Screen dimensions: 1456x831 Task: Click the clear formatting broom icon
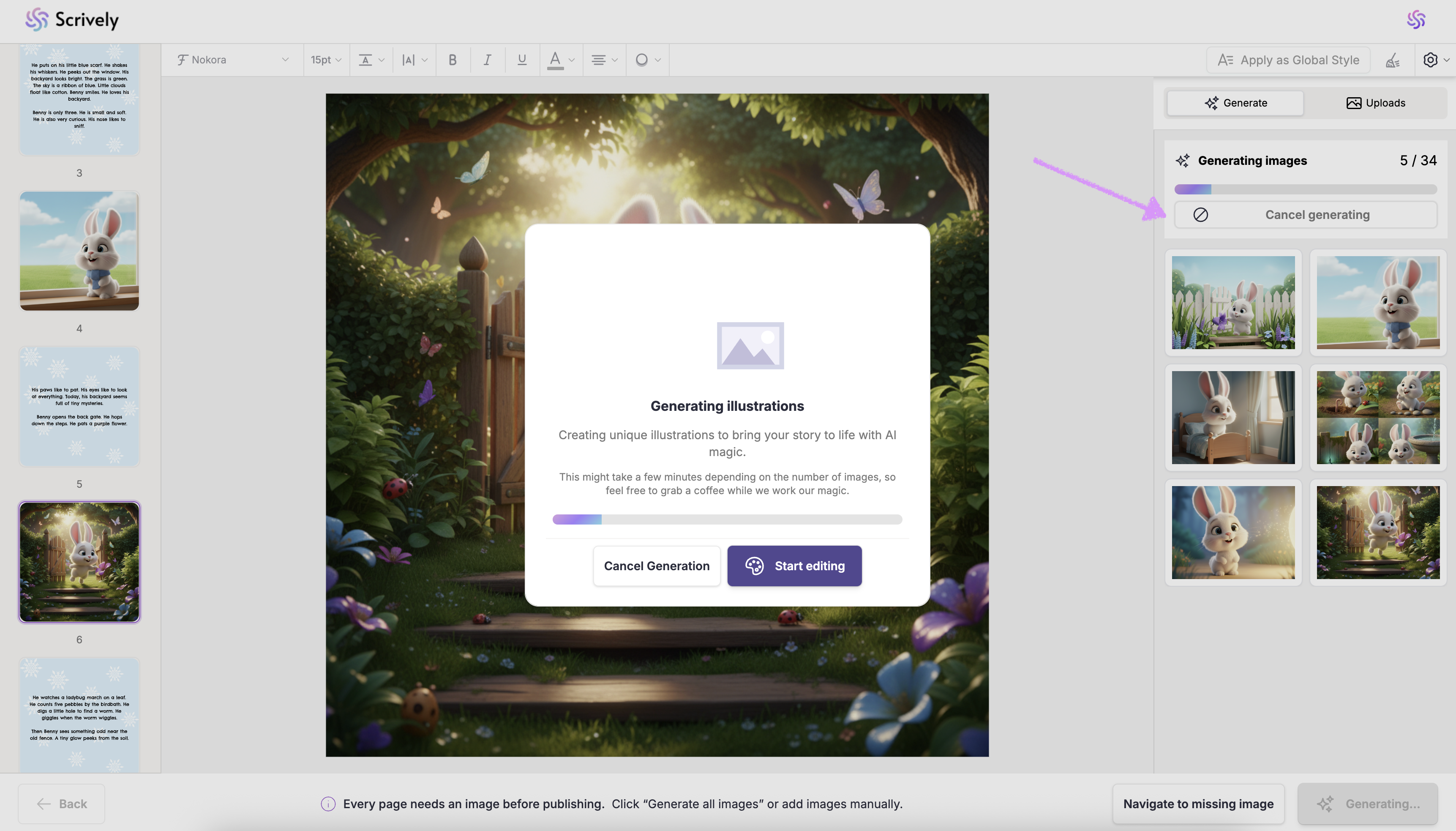click(1393, 60)
